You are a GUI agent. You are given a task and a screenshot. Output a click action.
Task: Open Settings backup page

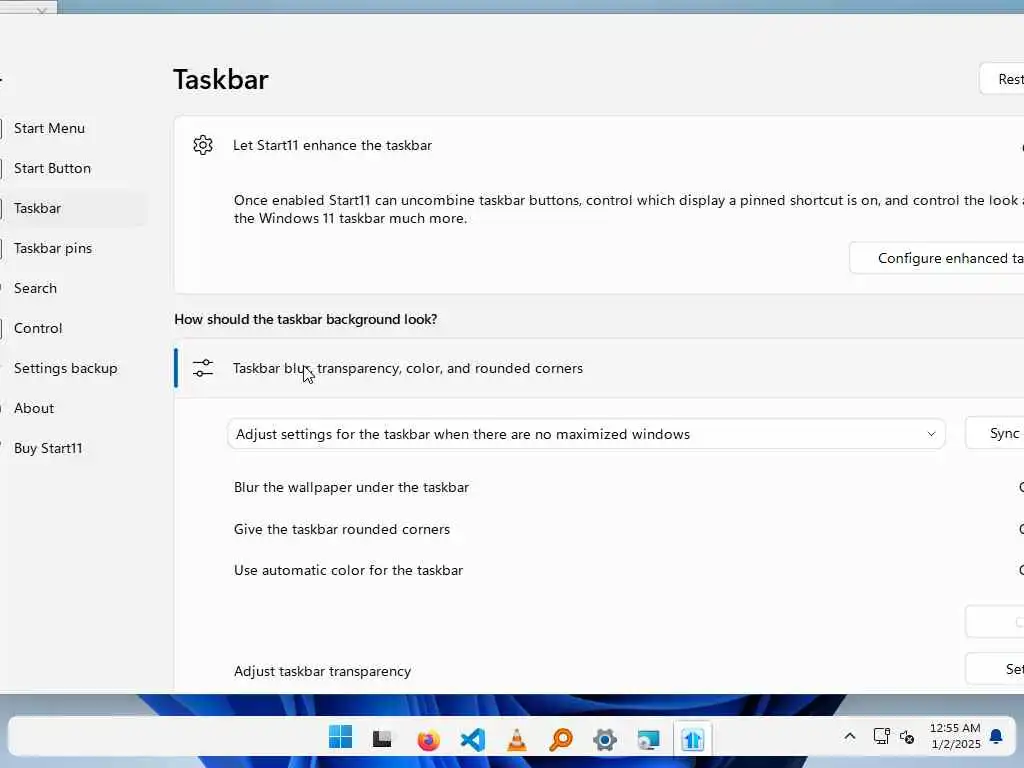(65, 368)
